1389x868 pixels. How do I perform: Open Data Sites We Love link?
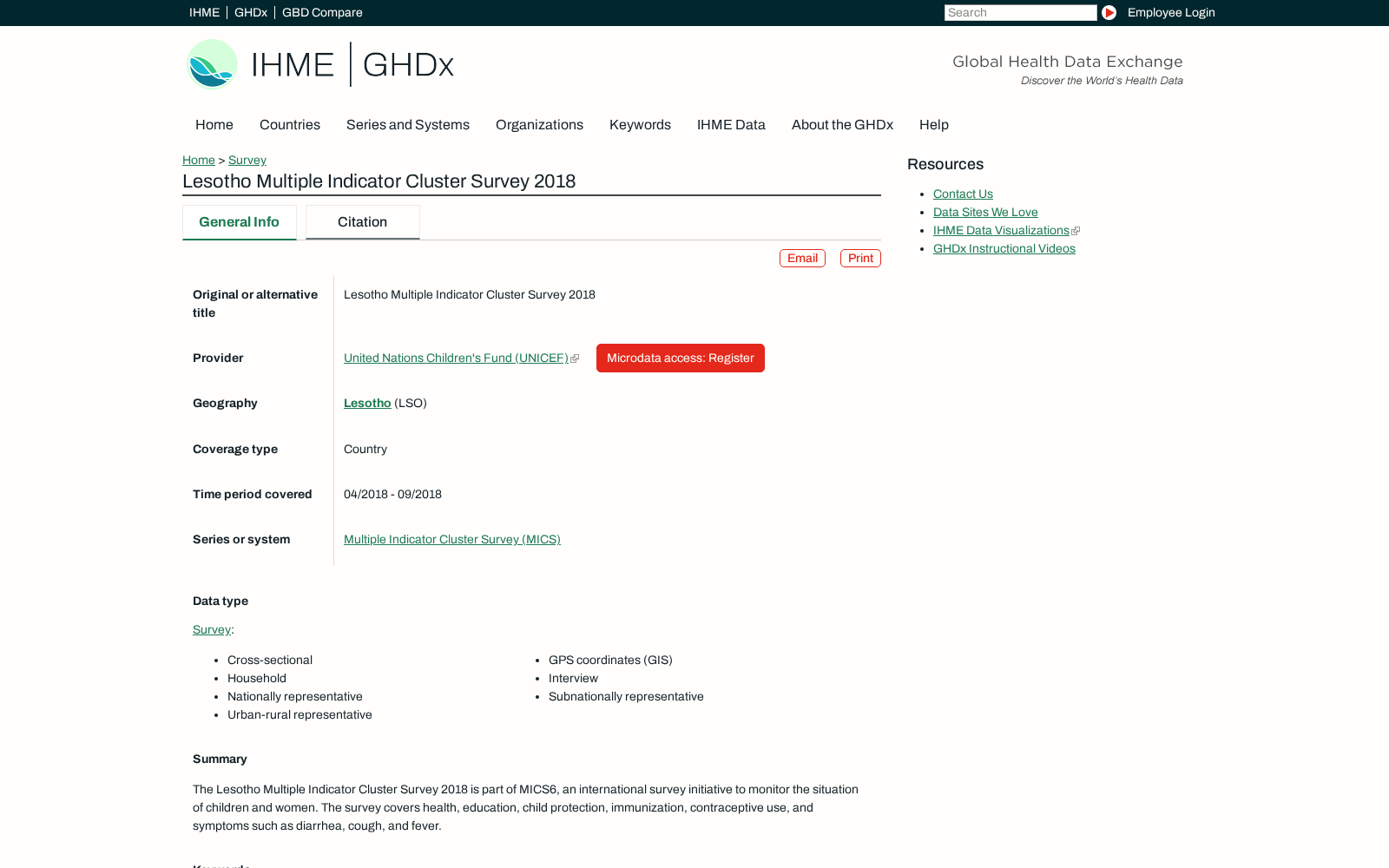985,213
